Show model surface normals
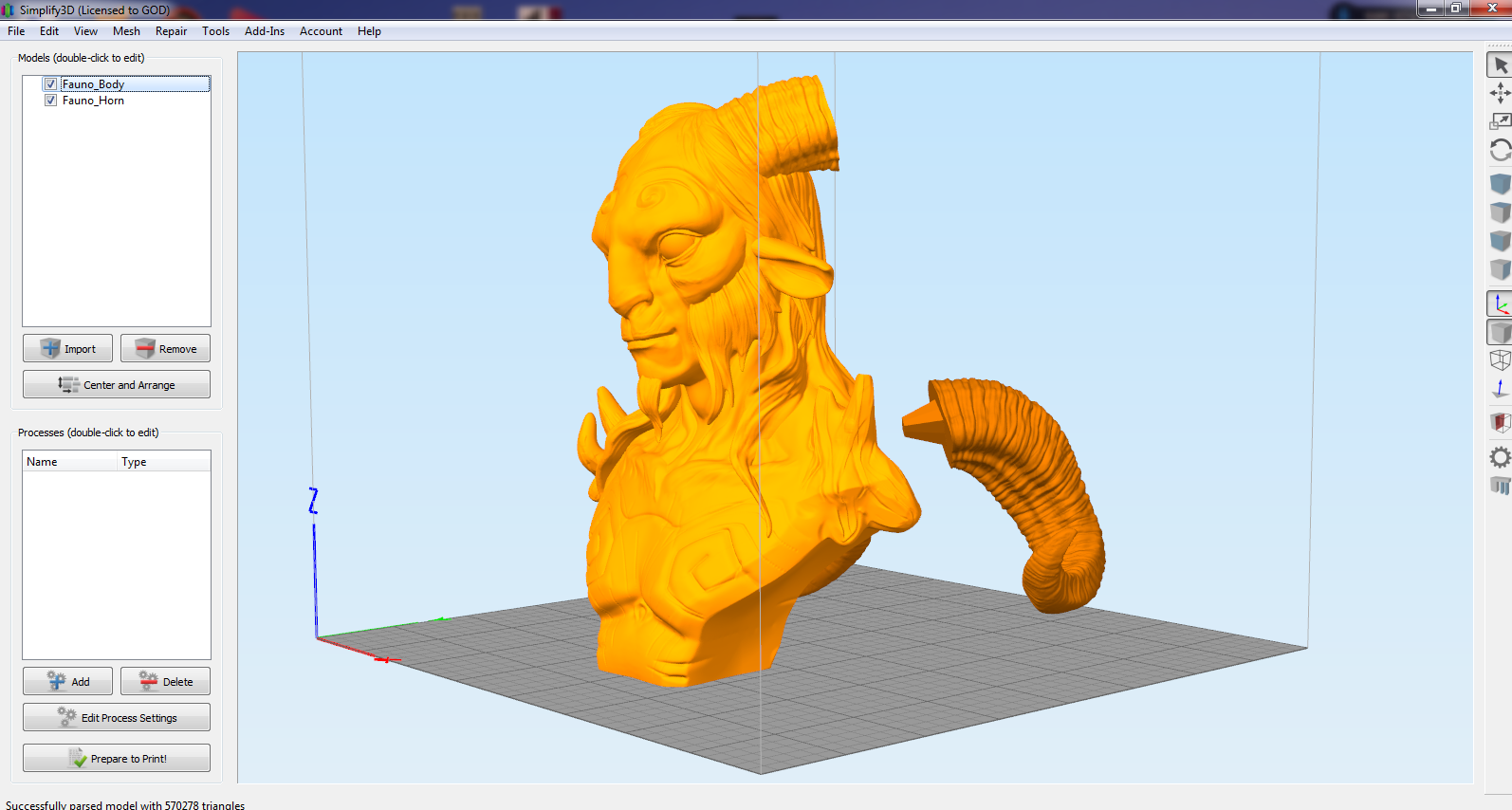This screenshot has height=810, width=1512. click(x=1500, y=389)
